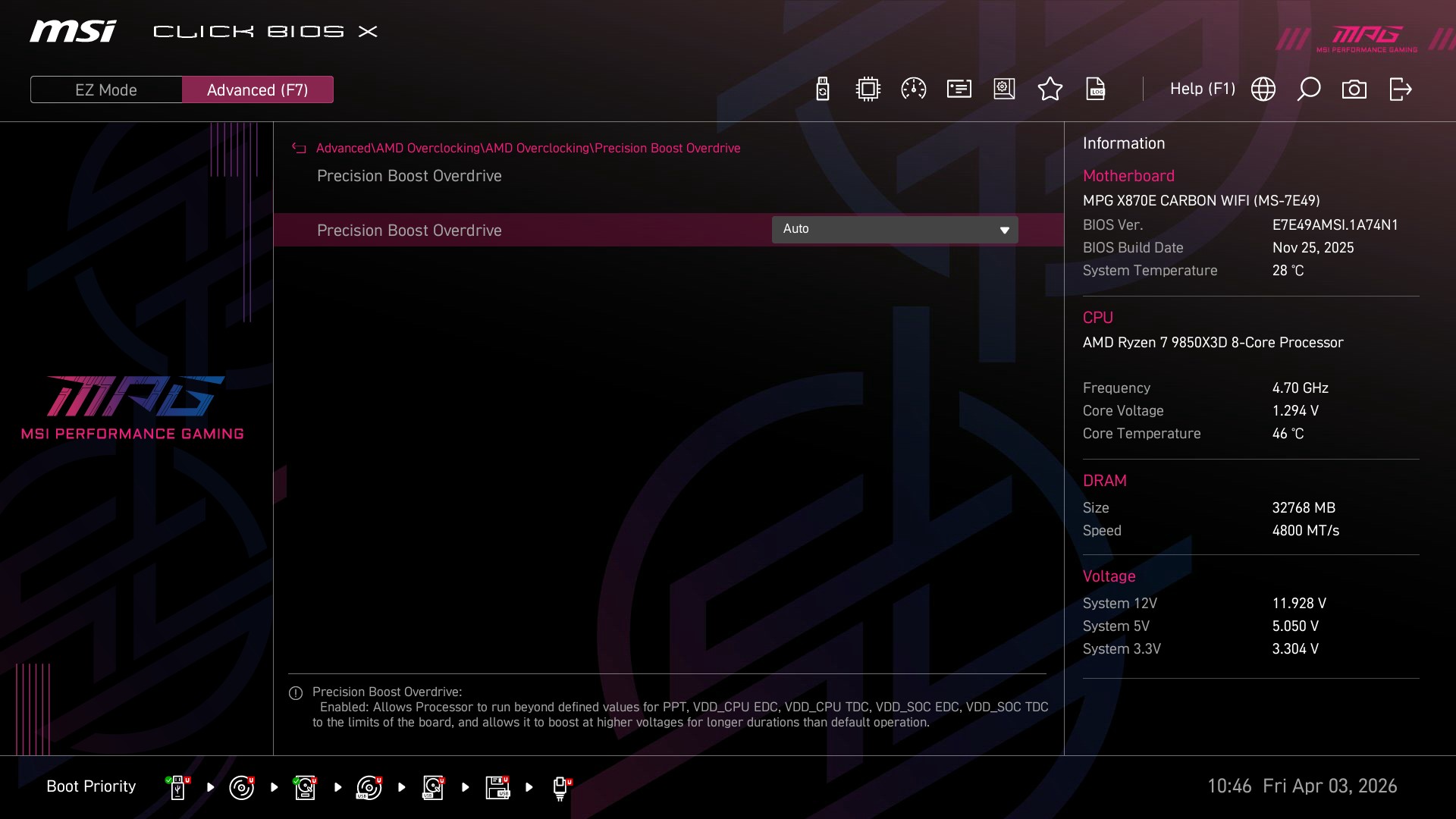Select the USB floppy boot device icon
The image size is (1456, 819).
(x=497, y=787)
